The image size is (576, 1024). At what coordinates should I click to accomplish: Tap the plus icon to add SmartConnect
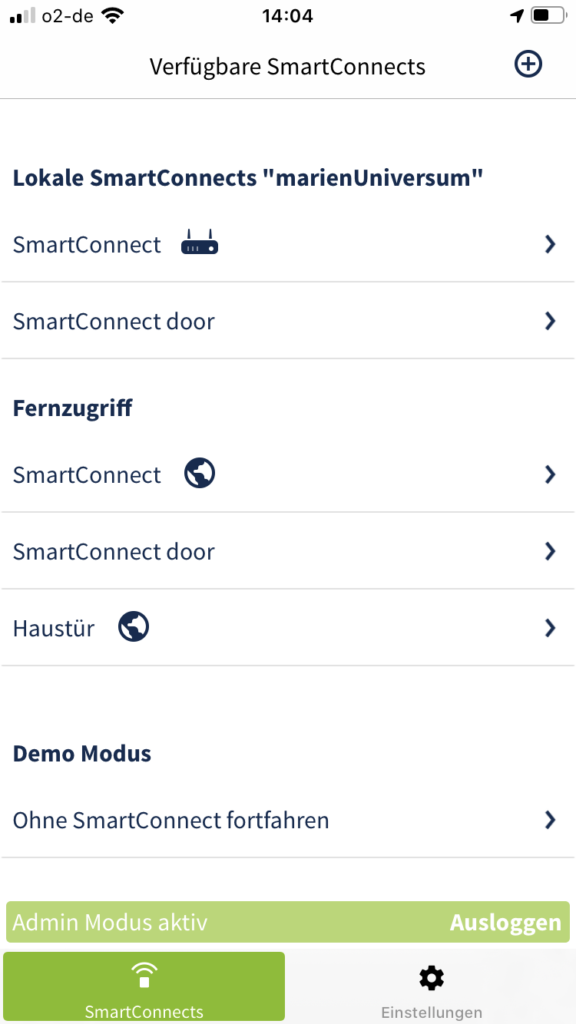(x=528, y=65)
